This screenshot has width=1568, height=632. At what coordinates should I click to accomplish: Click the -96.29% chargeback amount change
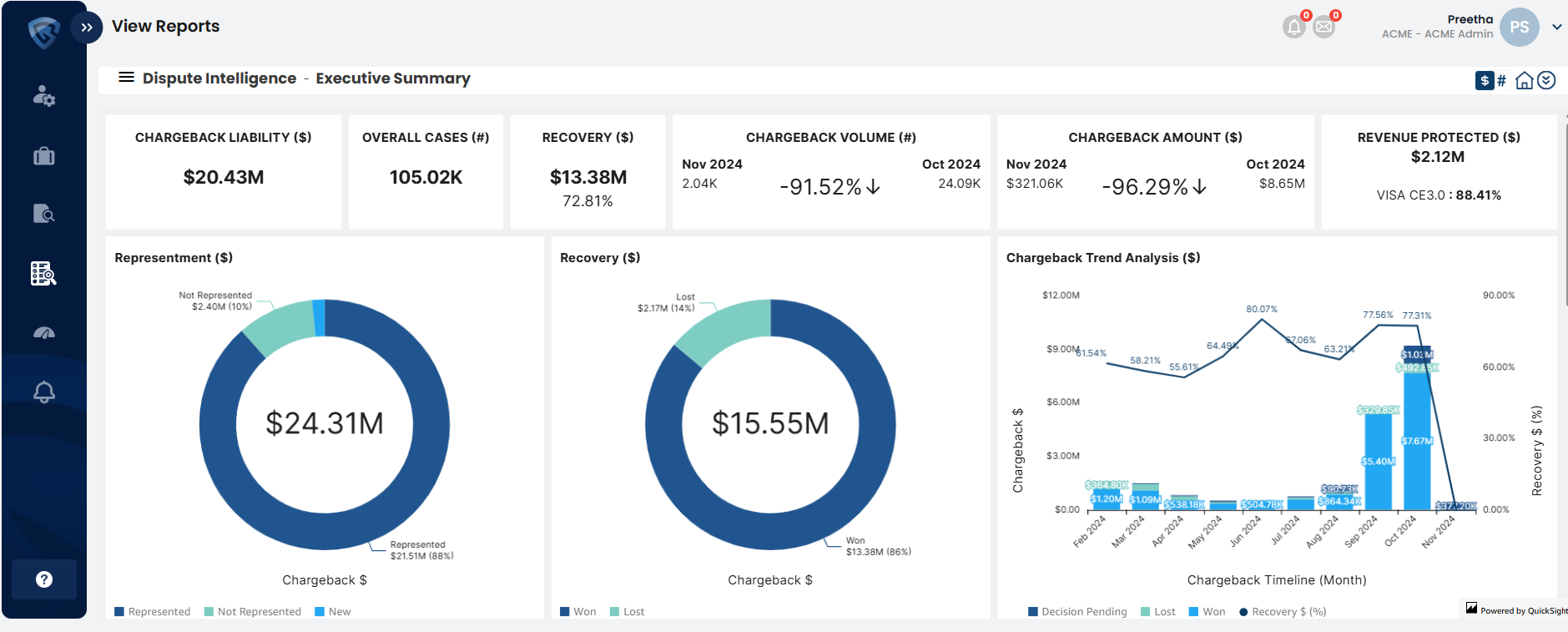click(x=1154, y=187)
